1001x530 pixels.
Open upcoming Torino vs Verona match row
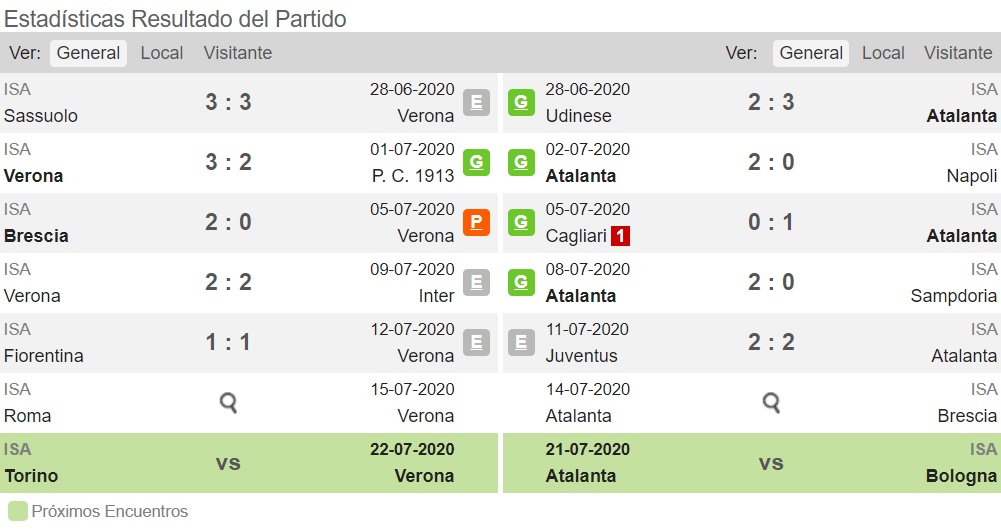pos(249,463)
